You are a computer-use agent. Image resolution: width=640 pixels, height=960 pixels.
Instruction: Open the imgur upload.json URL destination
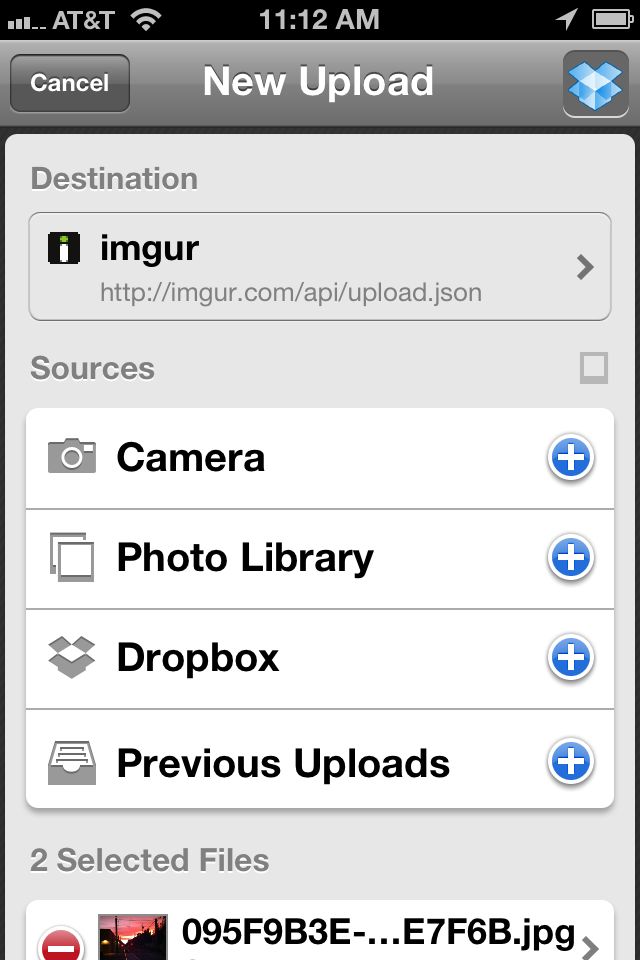tap(320, 266)
